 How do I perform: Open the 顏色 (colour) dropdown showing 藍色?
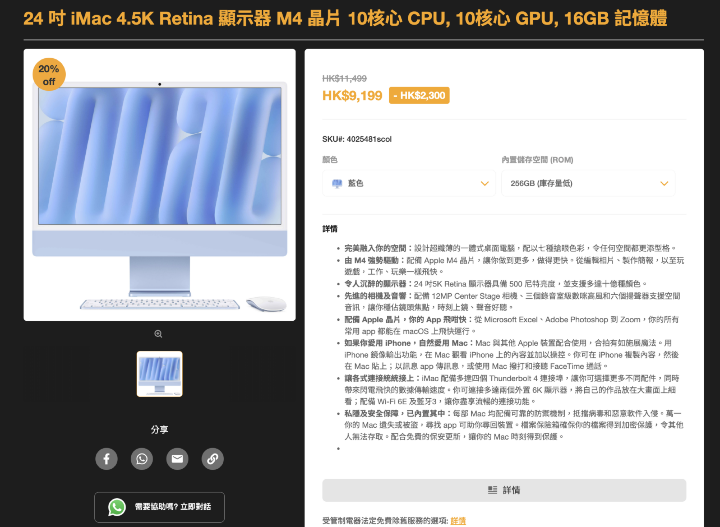tap(409, 183)
